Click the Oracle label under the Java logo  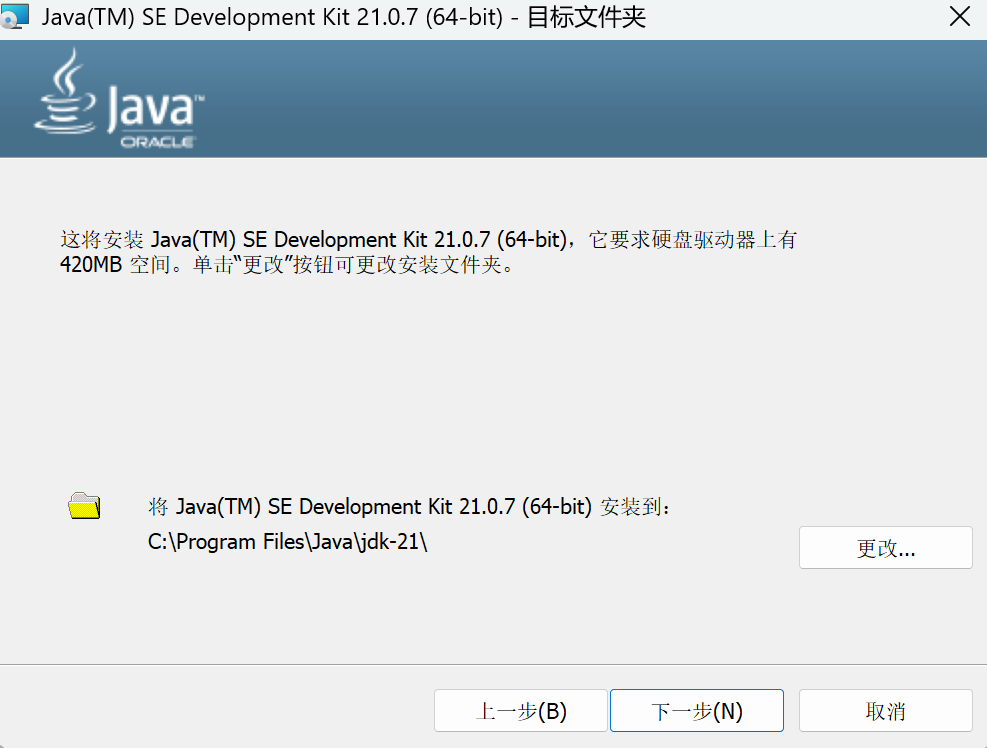[x=160, y=142]
